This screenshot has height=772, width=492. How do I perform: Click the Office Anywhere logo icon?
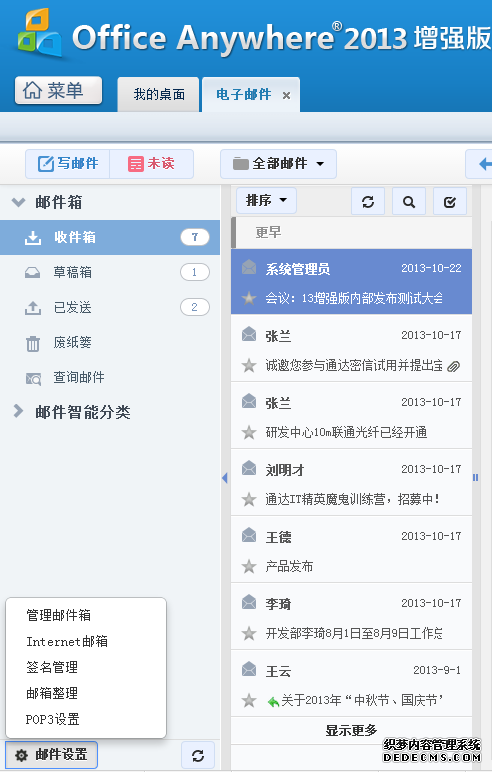[x=39, y=32]
